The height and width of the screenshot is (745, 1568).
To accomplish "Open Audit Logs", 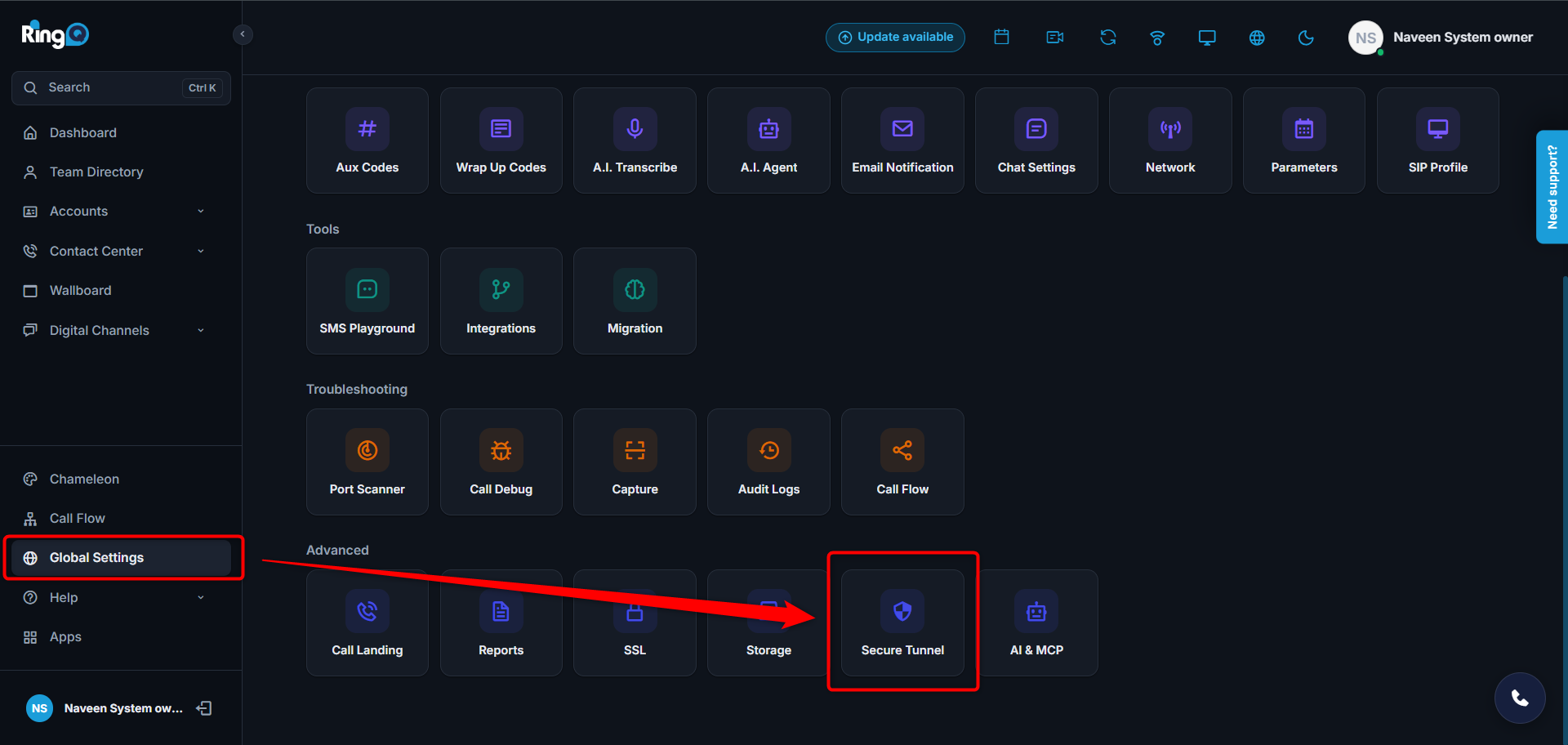I will 768,462.
